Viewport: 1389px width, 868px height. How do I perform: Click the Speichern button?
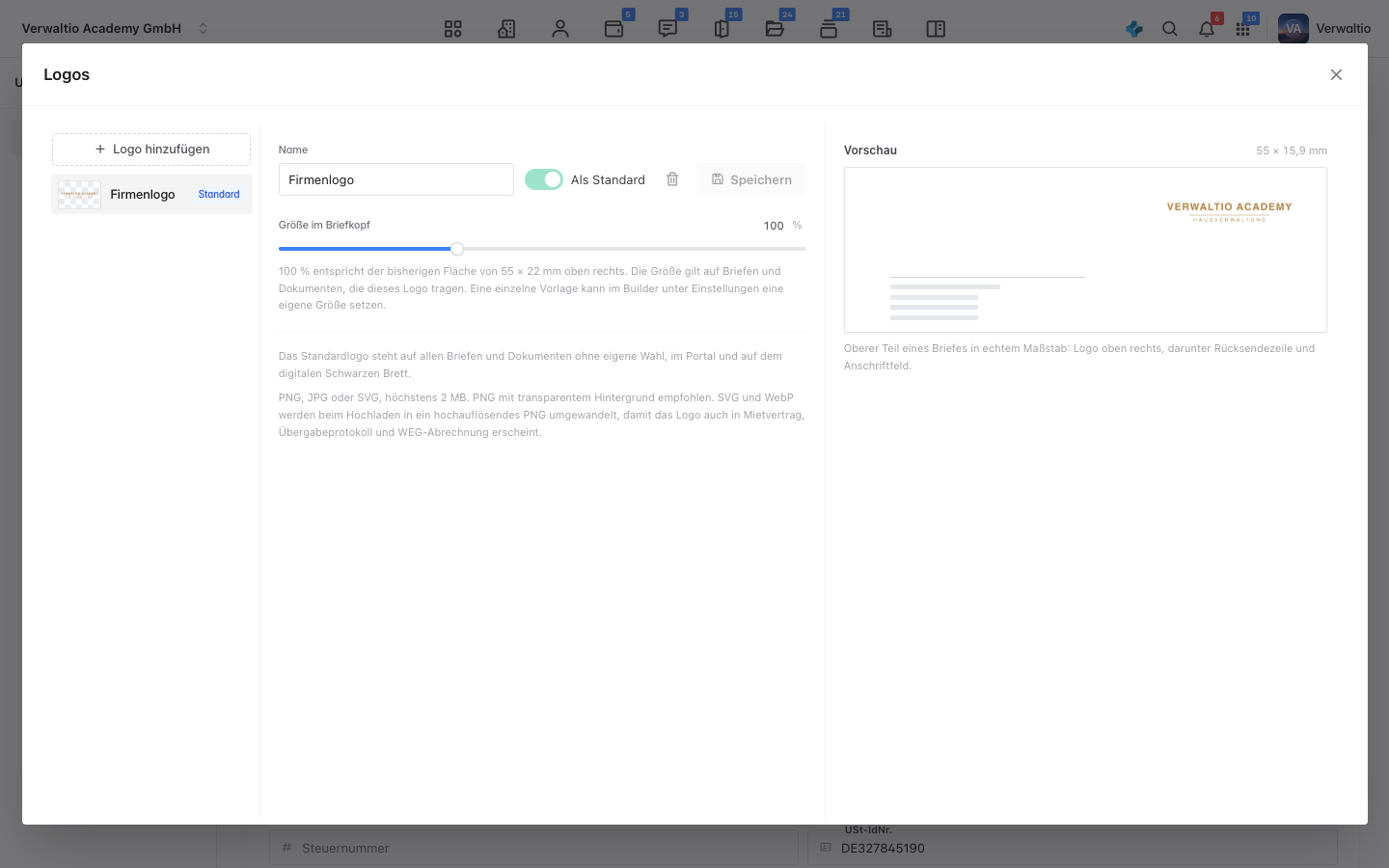[x=751, y=179]
